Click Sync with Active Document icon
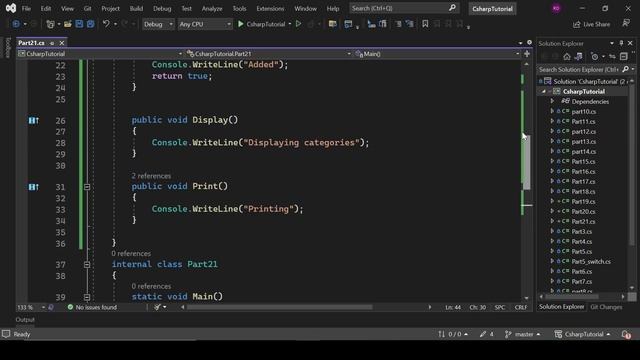 612,56
